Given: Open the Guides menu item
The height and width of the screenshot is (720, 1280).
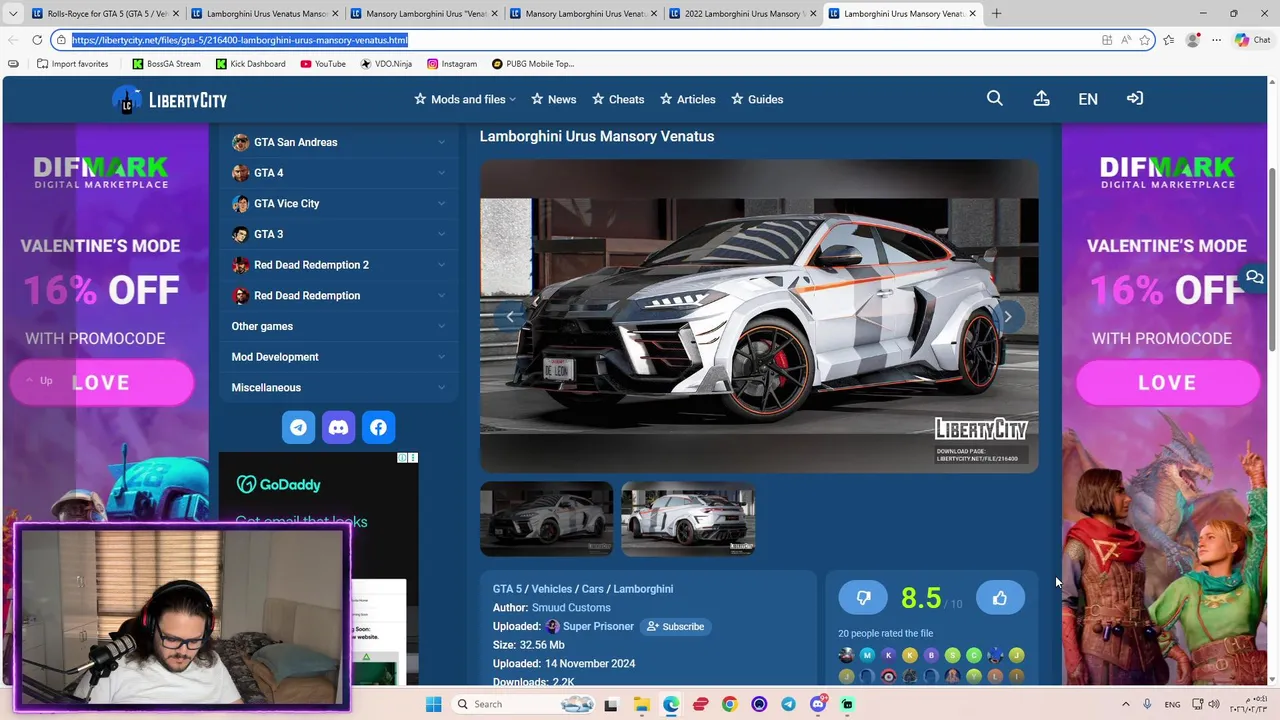Looking at the screenshot, I should point(757,99).
